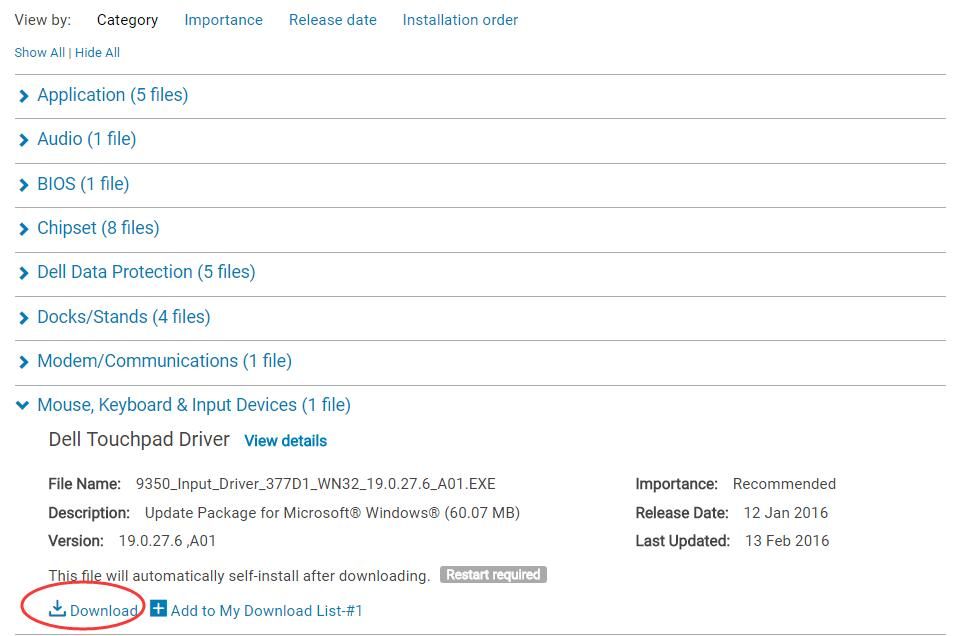The image size is (959, 636).
Task: Expand the Modem/Communications section
Action: (x=164, y=361)
